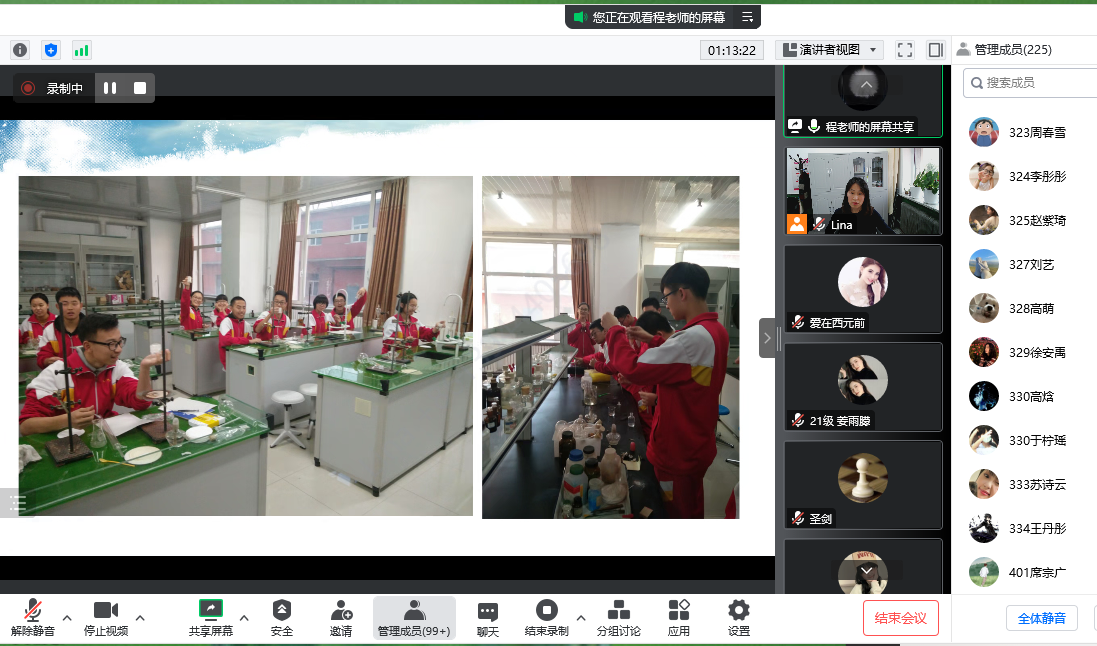The height and width of the screenshot is (646, 1097).
Task: Expand share screen options arrow
Action: (244, 617)
